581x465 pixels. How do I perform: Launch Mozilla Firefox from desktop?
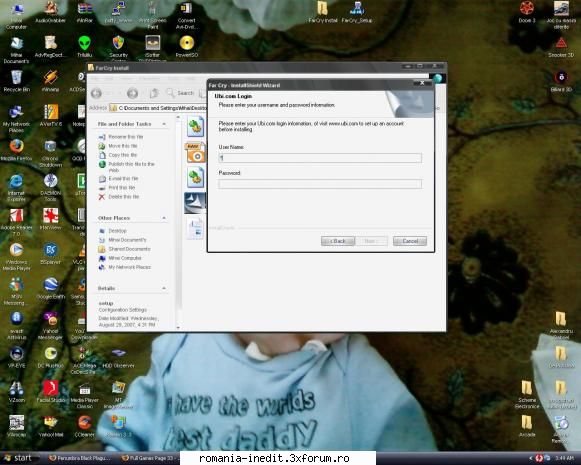[16, 146]
